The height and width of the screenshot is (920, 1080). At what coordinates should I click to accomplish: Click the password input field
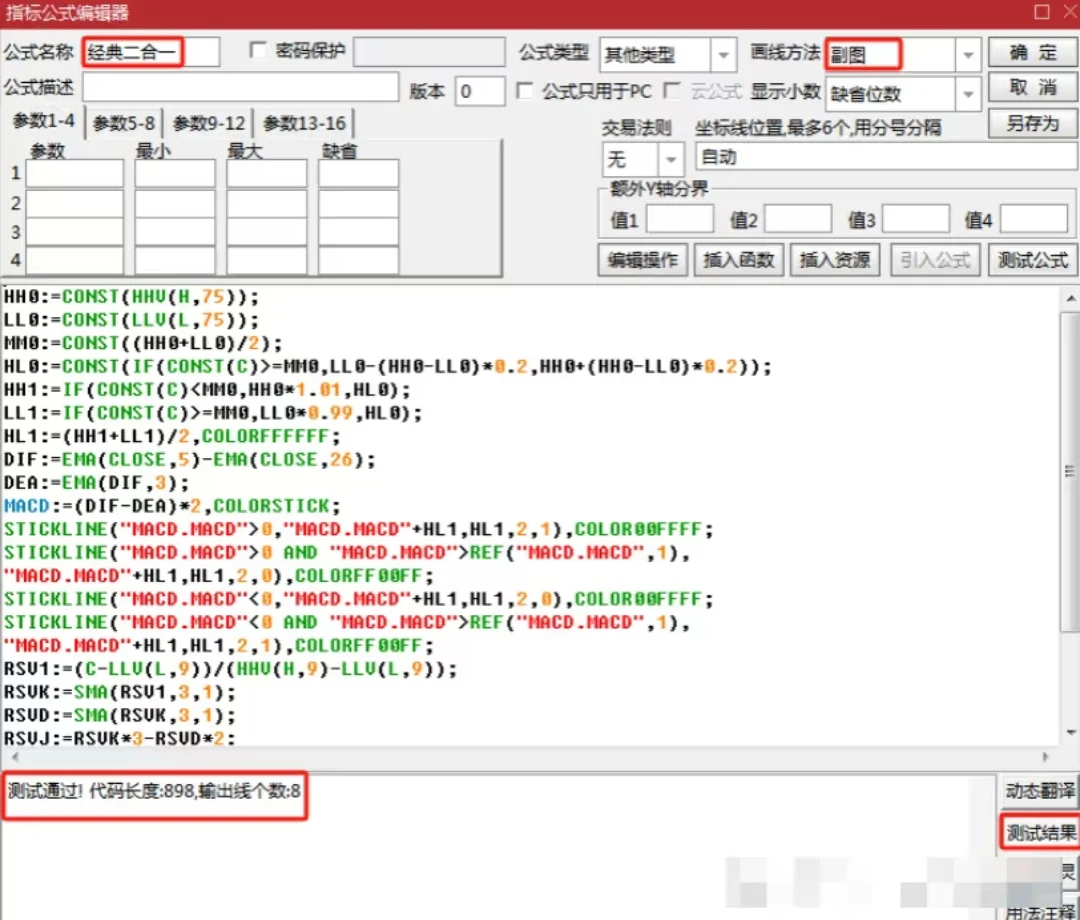click(x=429, y=52)
